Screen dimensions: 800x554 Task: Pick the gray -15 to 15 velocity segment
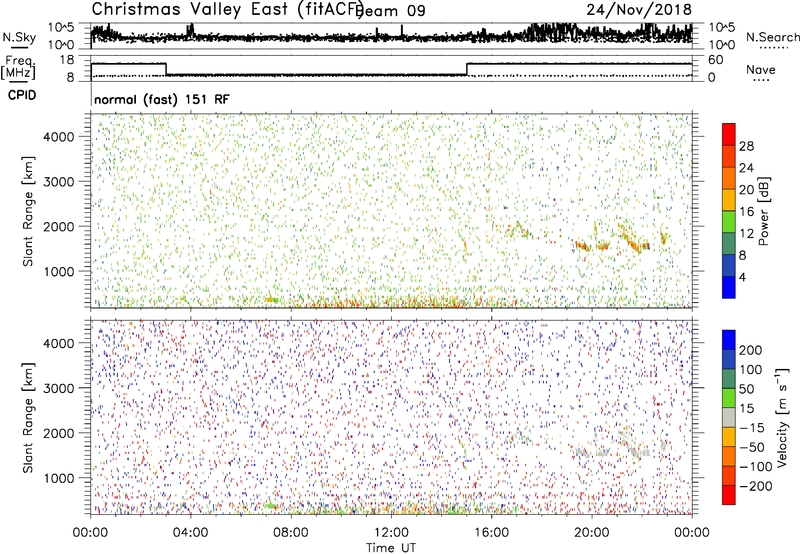[729, 417]
